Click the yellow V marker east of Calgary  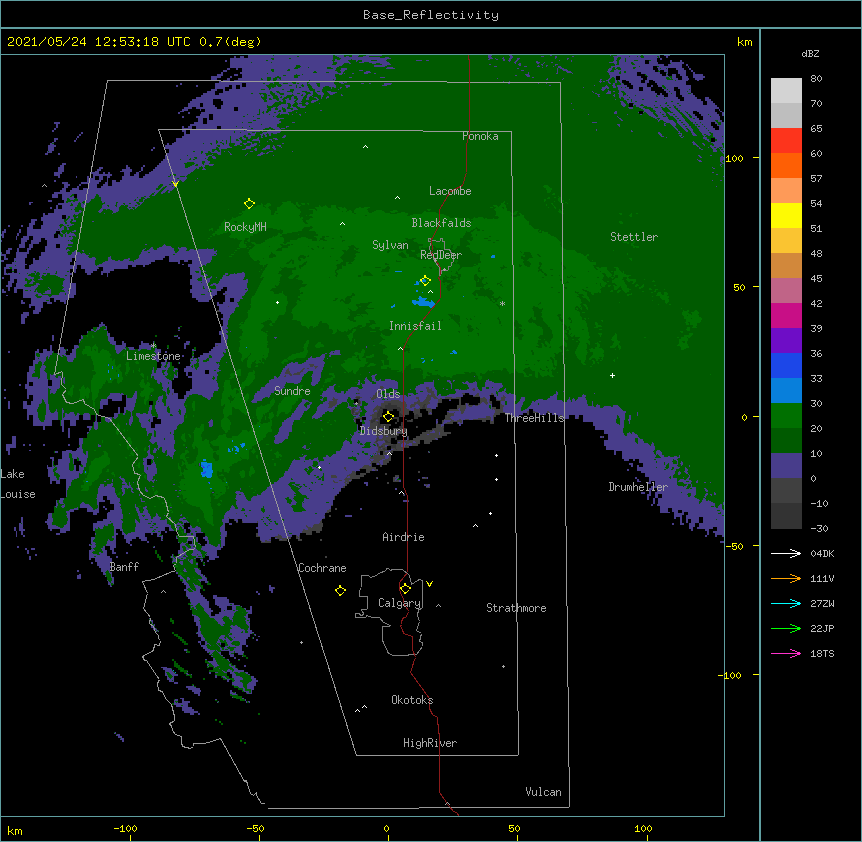429,584
